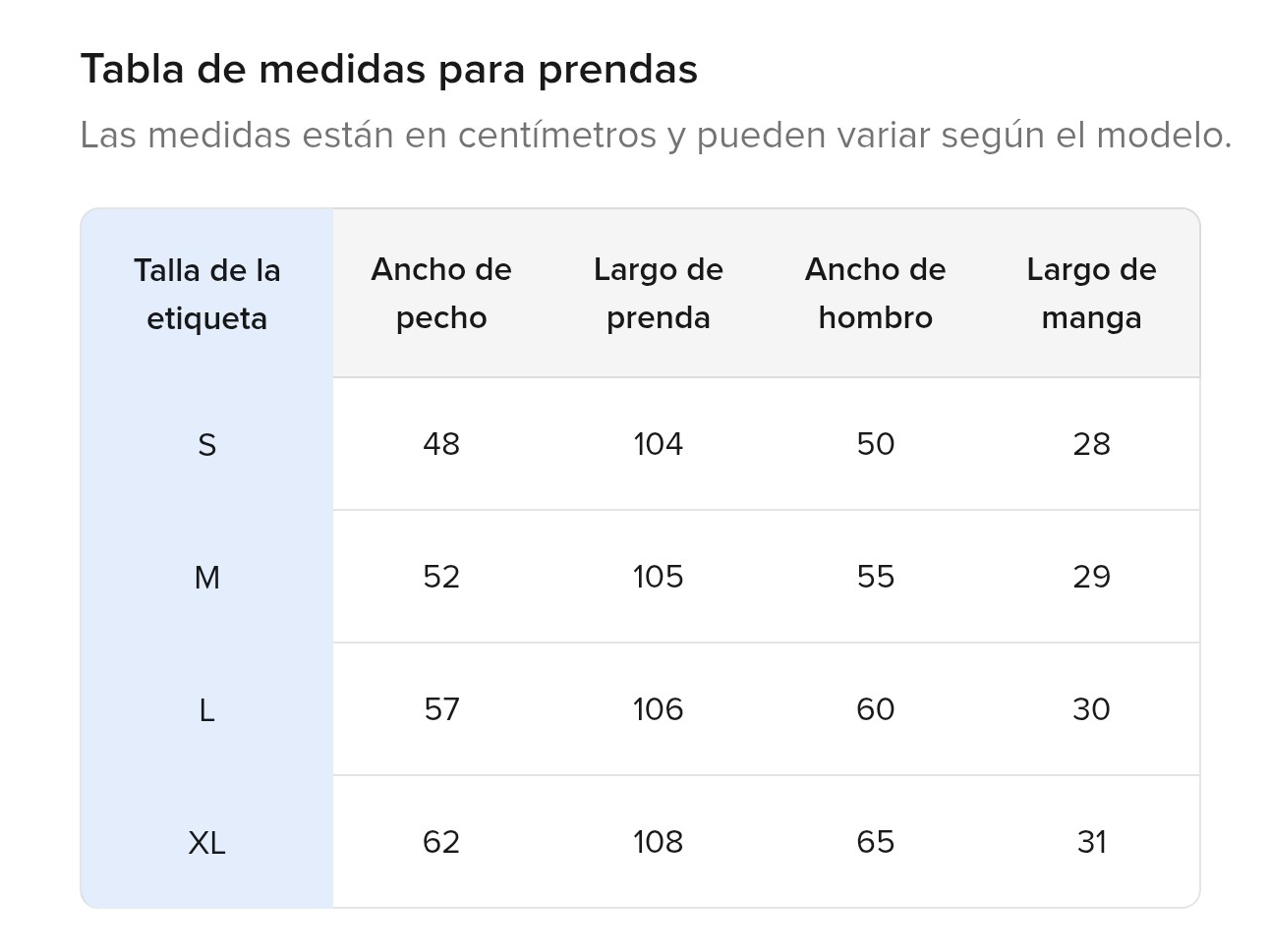Click sleeve length value 29
1270x952 pixels.
(x=1091, y=577)
